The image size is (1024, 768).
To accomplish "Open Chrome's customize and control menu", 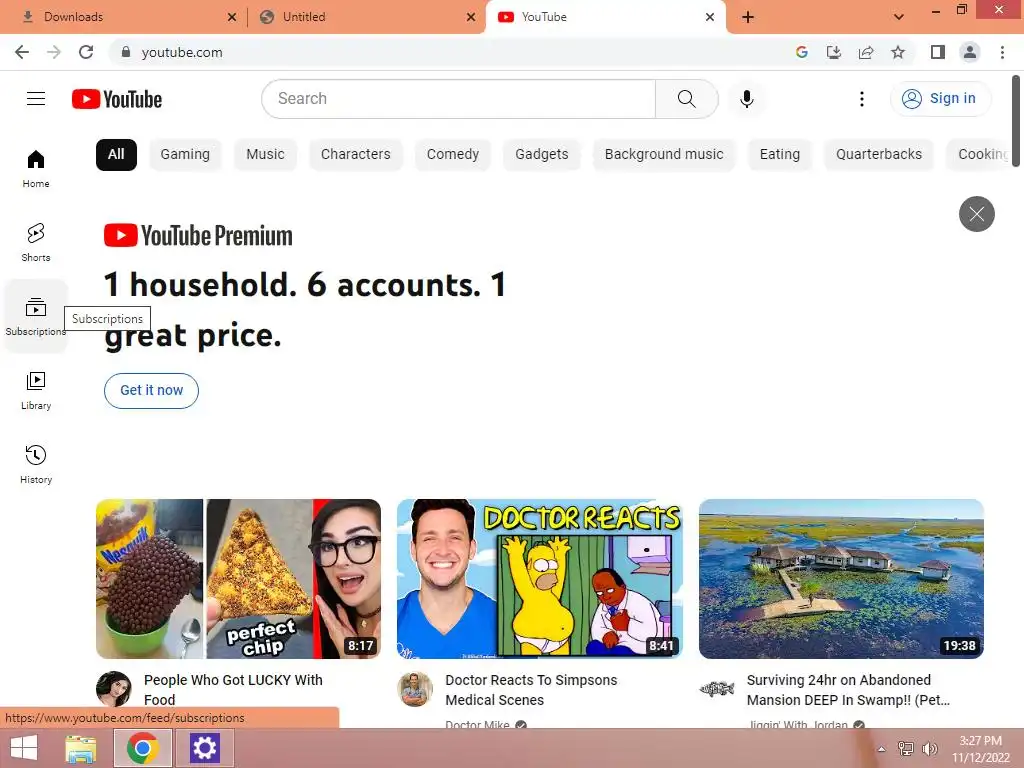I will tap(1002, 52).
